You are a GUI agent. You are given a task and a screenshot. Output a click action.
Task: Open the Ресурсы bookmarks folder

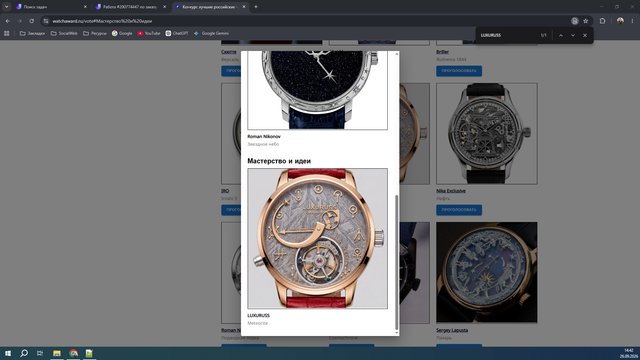coord(95,33)
